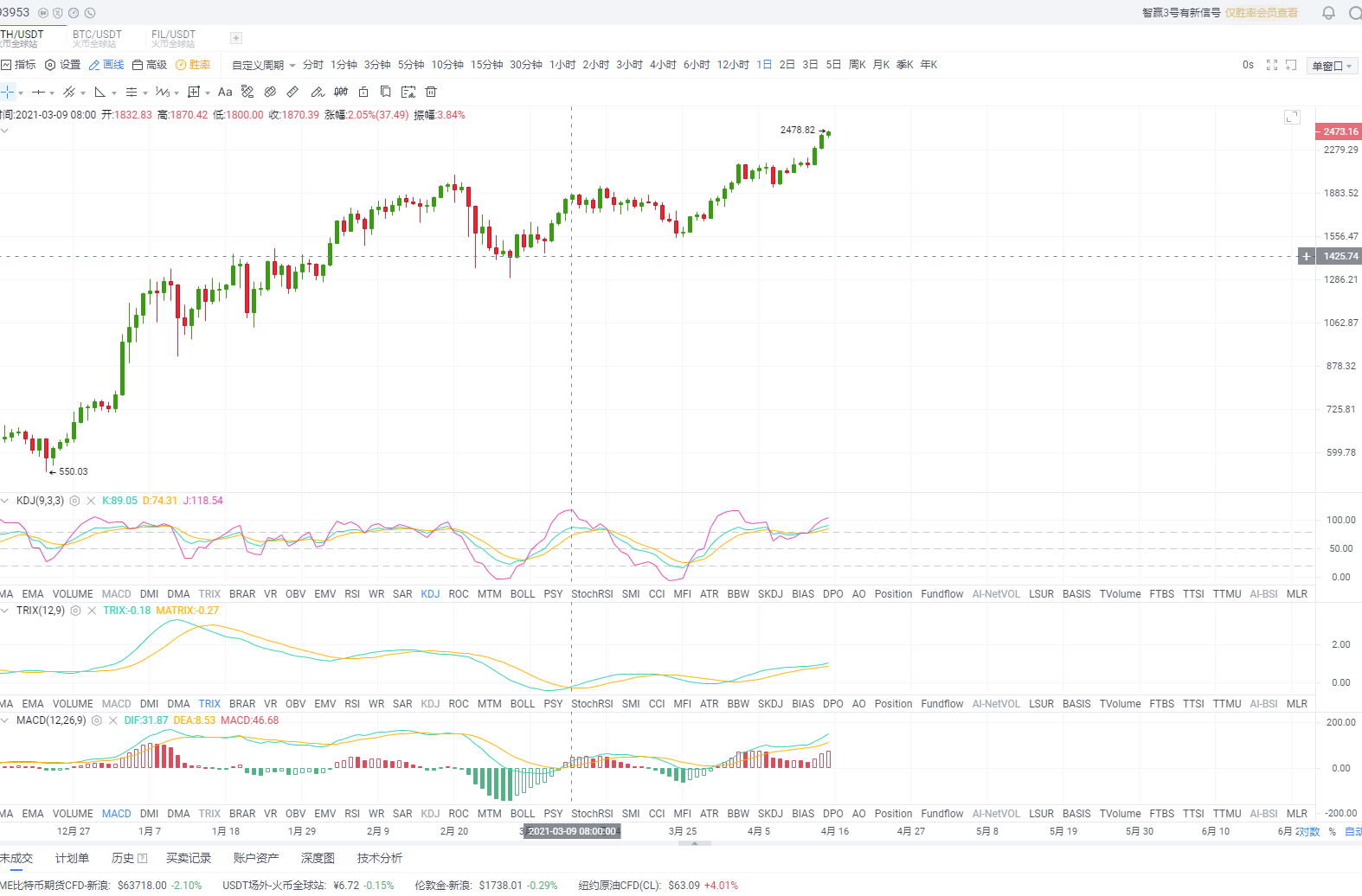
Task: Enter fullscreen chart mode
Action: tap(1271, 65)
